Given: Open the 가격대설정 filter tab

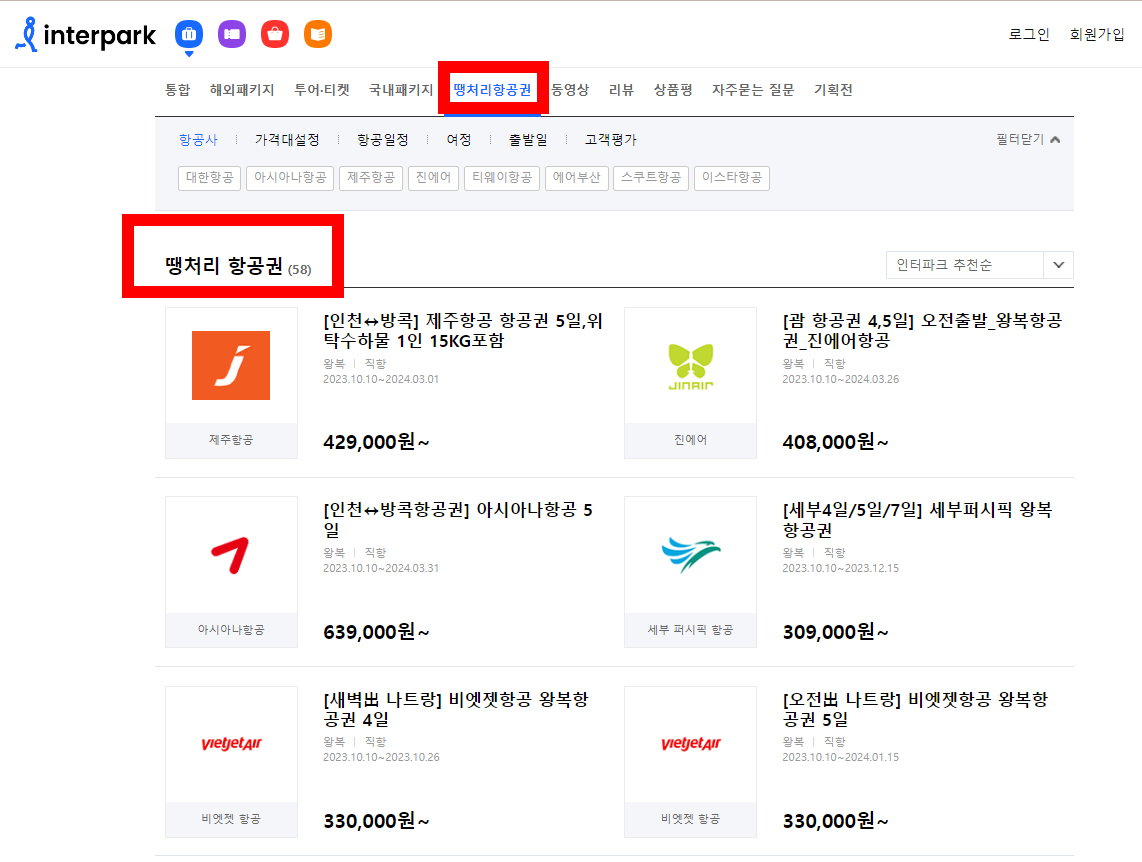Looking at the screenshot, I should click(285, 139).
